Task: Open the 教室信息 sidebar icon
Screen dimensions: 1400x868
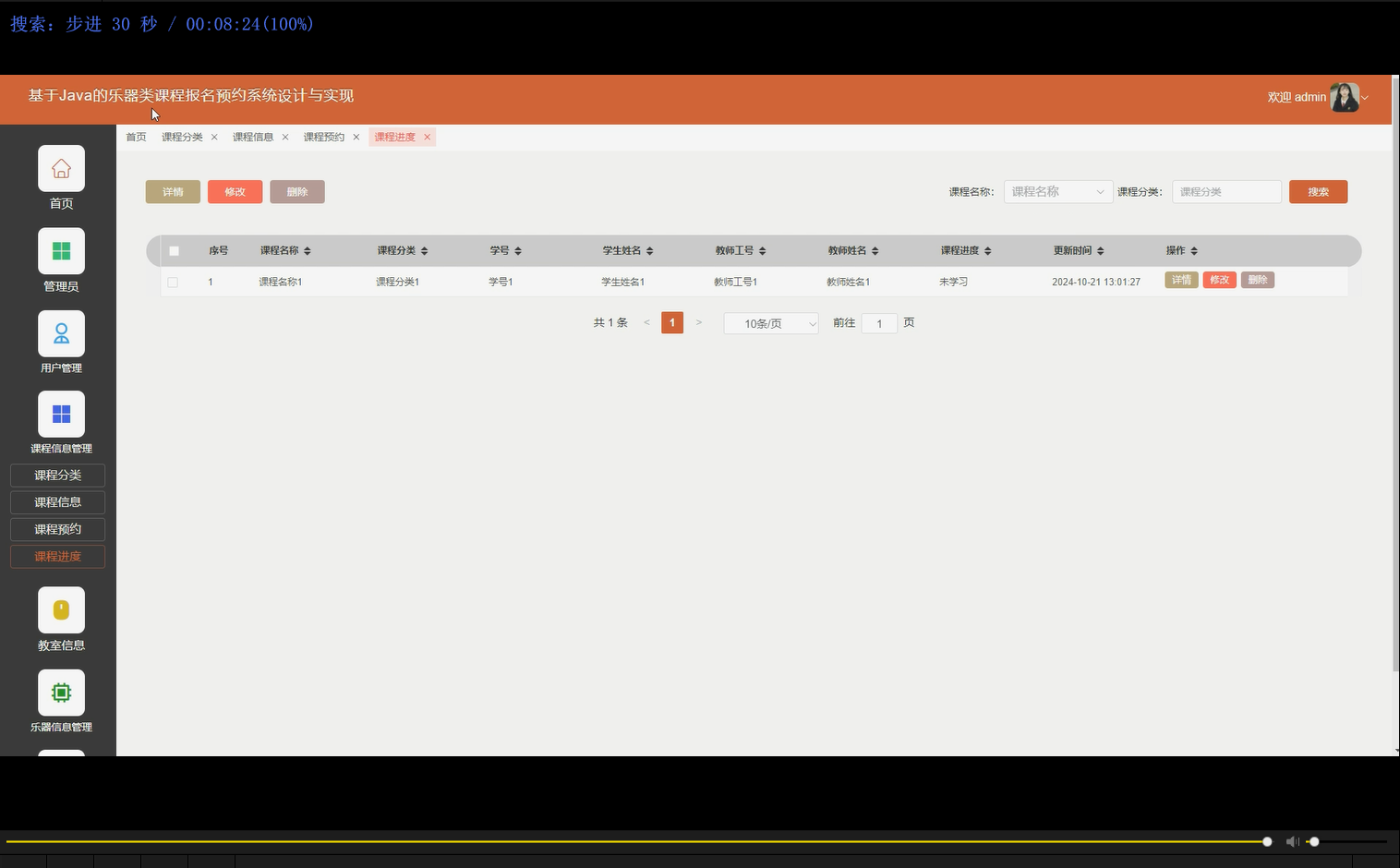Action: pyautogui.click(x=61, y=610)
